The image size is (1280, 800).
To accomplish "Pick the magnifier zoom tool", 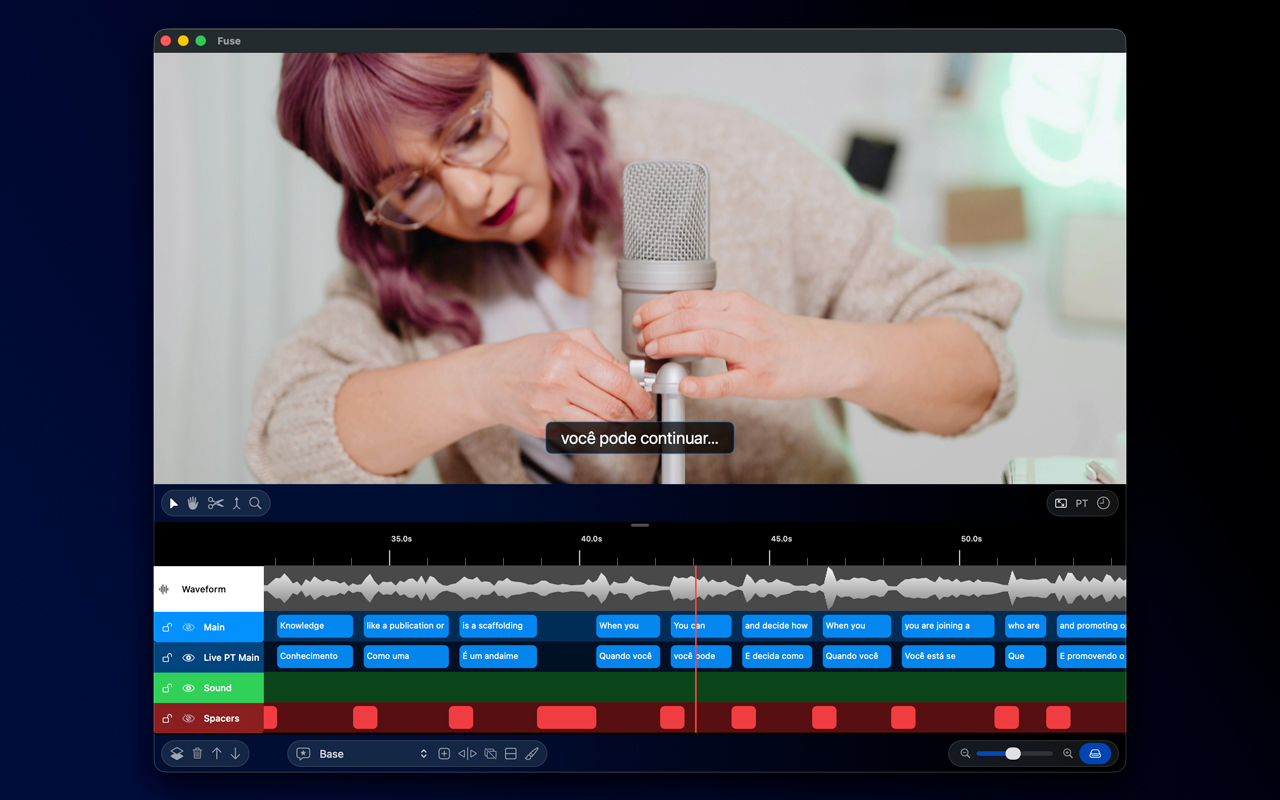I will [x=255, y=504].
